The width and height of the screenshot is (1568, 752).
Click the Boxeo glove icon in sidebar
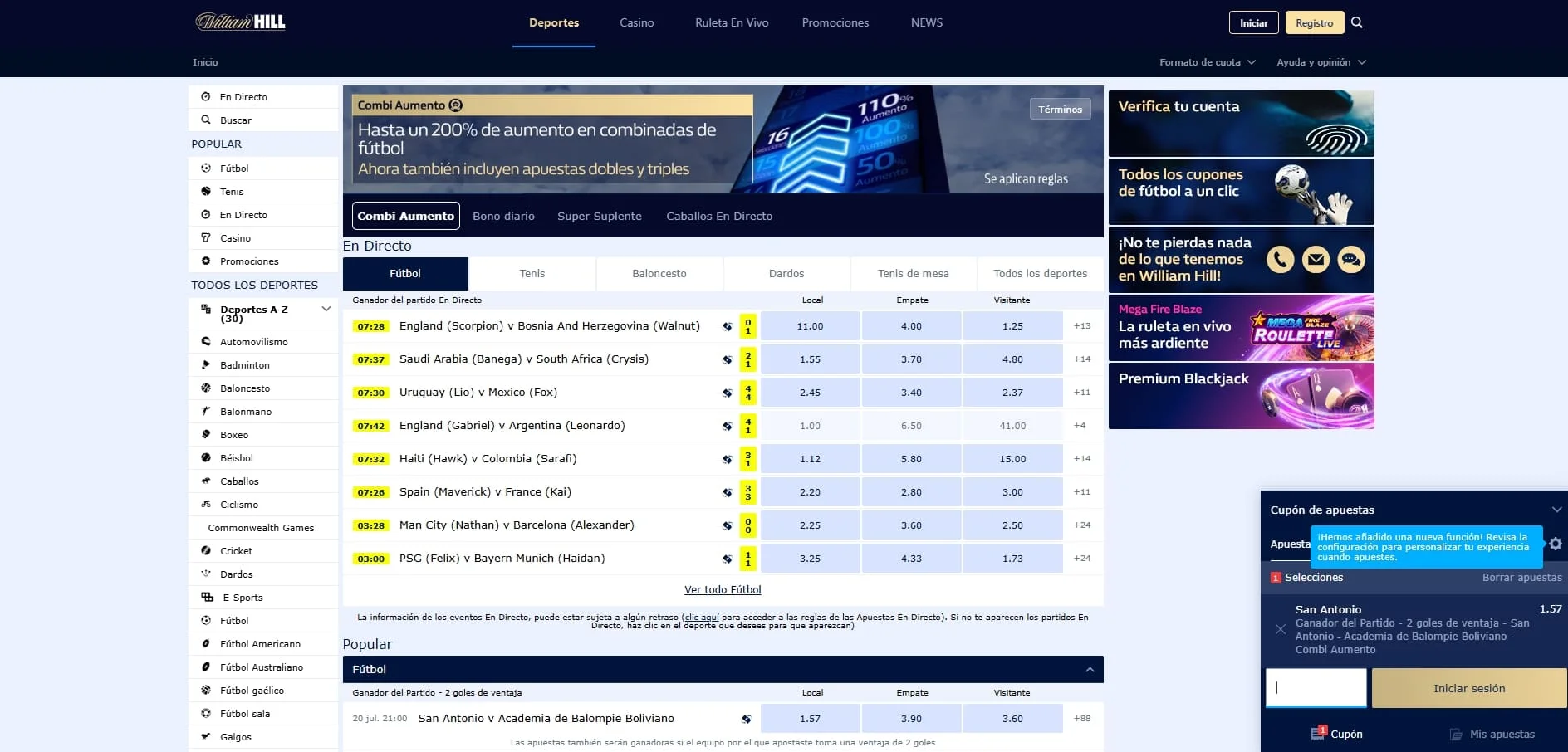click(206, 435)
